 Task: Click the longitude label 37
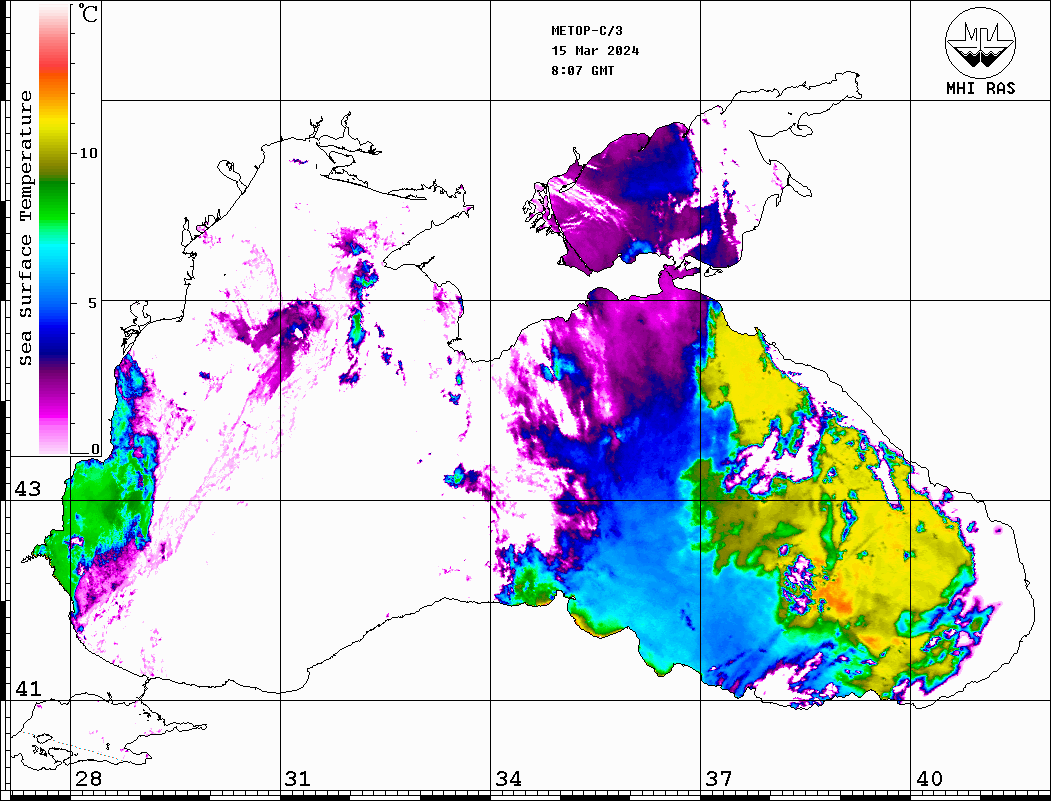(719, 779)
